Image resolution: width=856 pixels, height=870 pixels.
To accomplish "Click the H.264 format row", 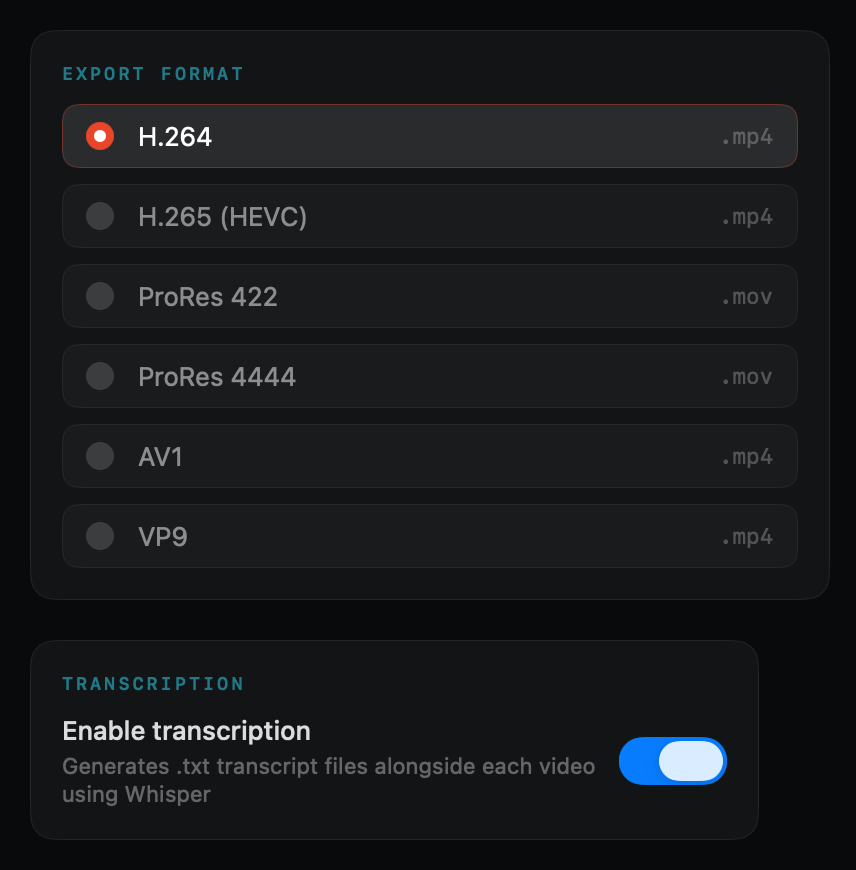I will (x=429, y=136).
